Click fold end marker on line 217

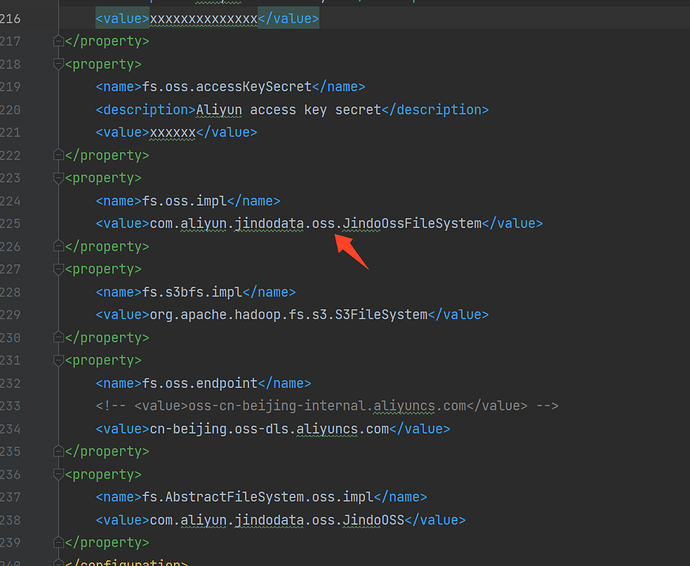pyautogui.click(x=58, y=41)
